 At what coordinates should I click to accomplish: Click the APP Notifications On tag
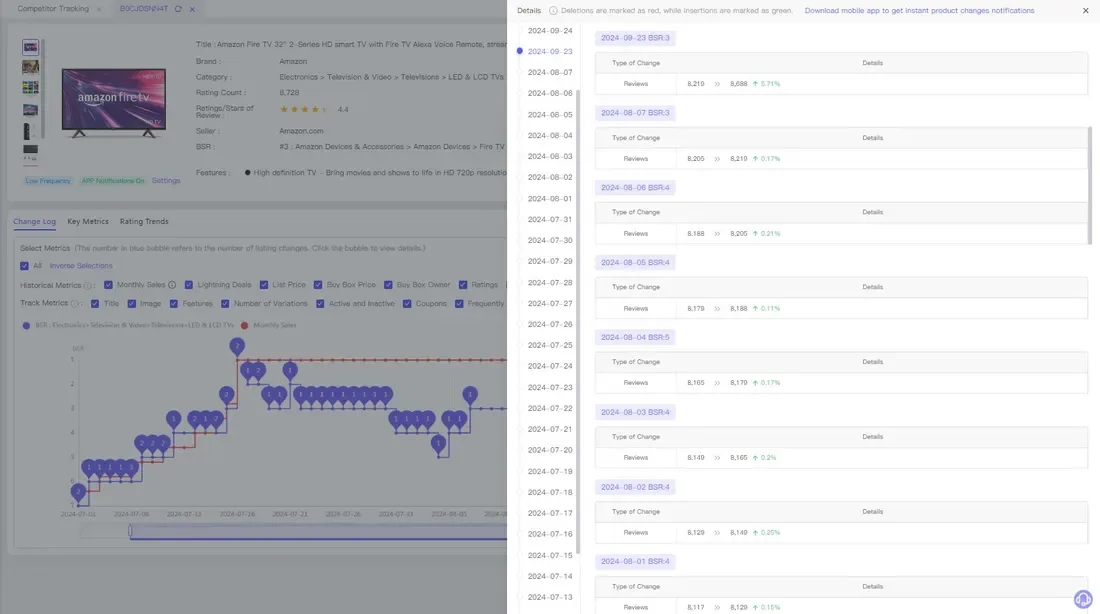click(x=113, y=181)
